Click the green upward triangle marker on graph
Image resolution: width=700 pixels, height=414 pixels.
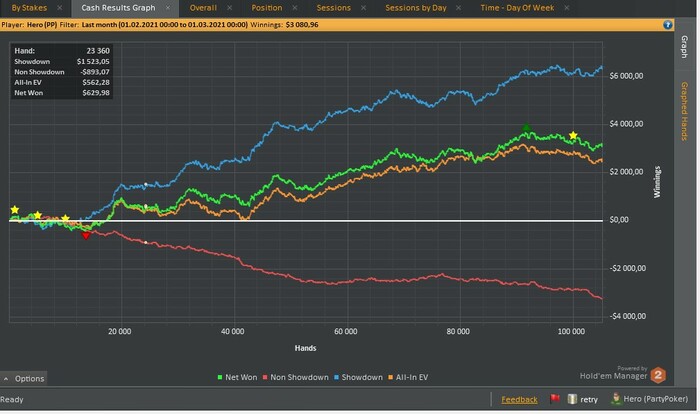coord(526,128)
